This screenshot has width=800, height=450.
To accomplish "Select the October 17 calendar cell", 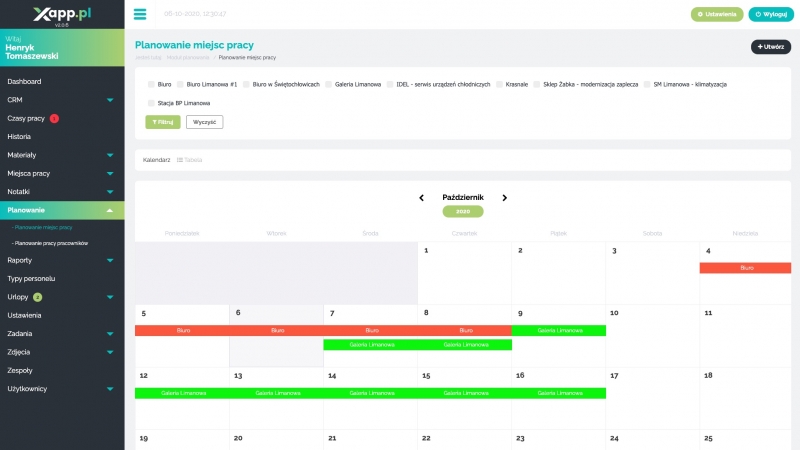I will coord(653,398).
